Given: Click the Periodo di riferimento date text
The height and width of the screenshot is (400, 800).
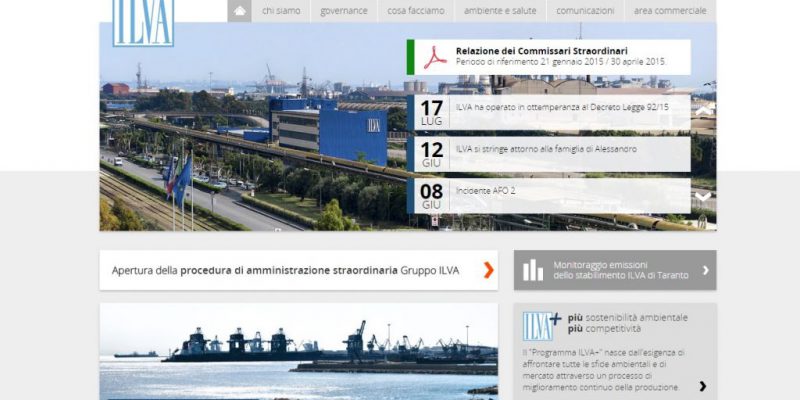Looking at the screenshot, I should (560, 62).
